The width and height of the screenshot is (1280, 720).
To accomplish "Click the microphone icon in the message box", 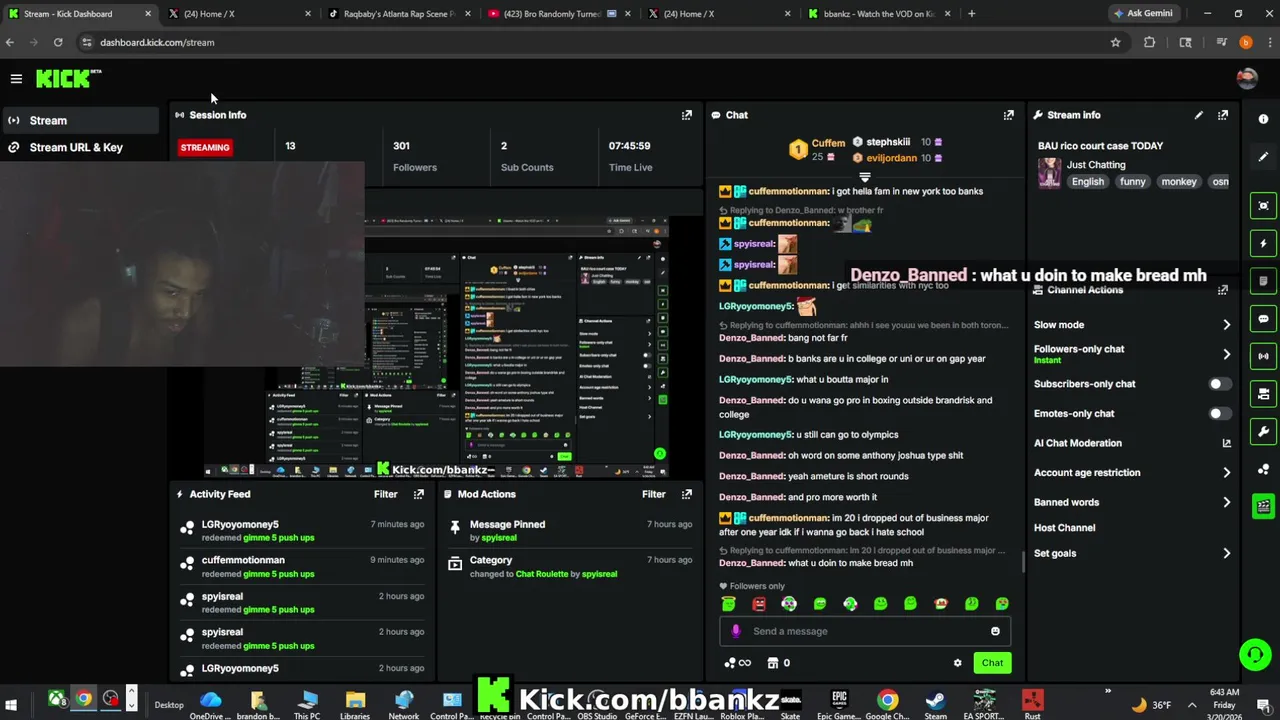I will coord(736,631).
